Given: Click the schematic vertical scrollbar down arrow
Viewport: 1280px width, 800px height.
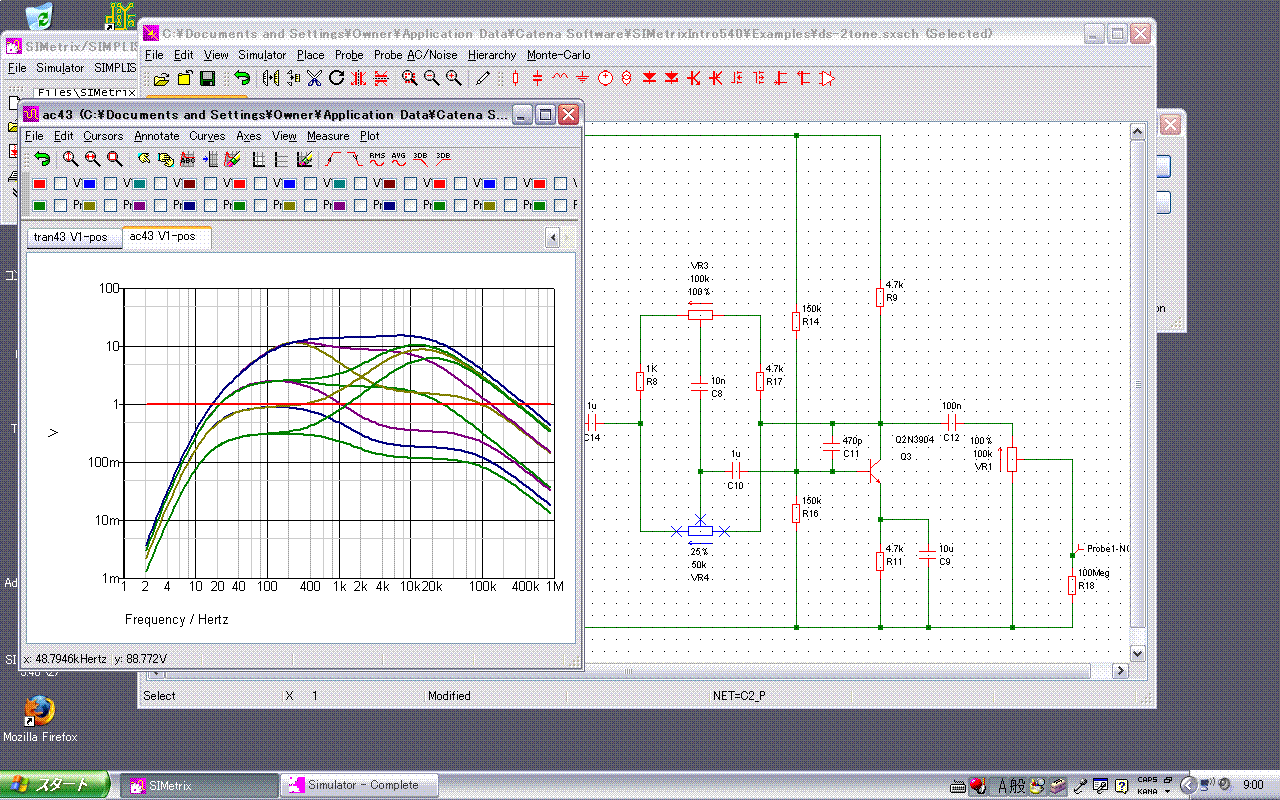Looking at the screenshot, I should click(x=1137, y=653).
